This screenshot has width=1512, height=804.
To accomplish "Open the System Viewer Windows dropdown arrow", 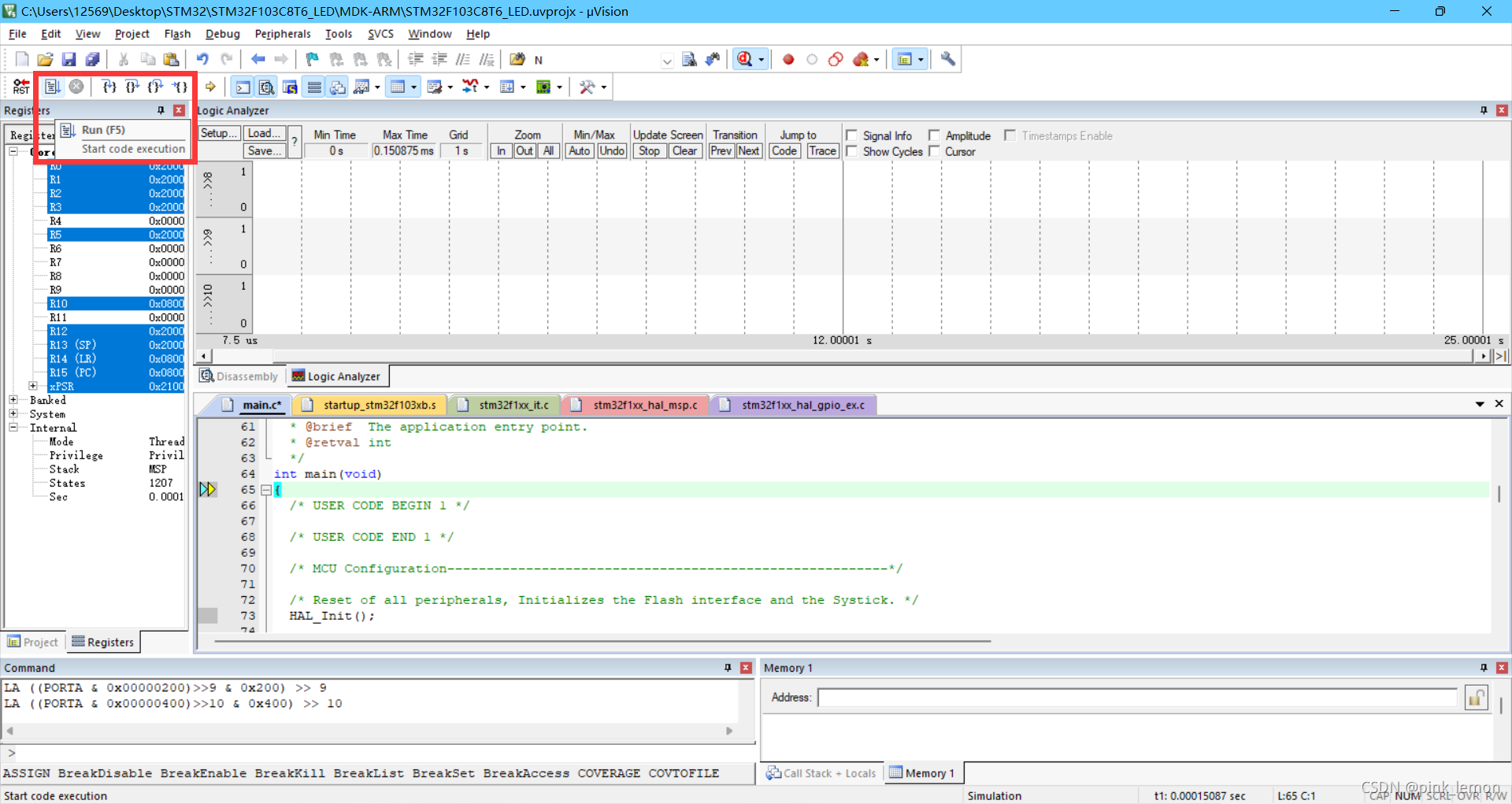I will click(559, 87).
